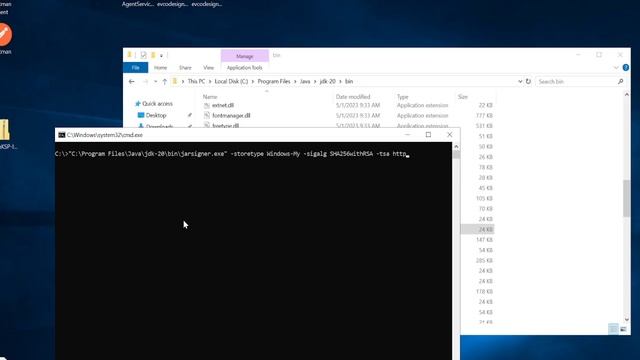Click the Explorer vertical scrollbar thumb
This screenshot has width=640, height=360.
point(627,198)
